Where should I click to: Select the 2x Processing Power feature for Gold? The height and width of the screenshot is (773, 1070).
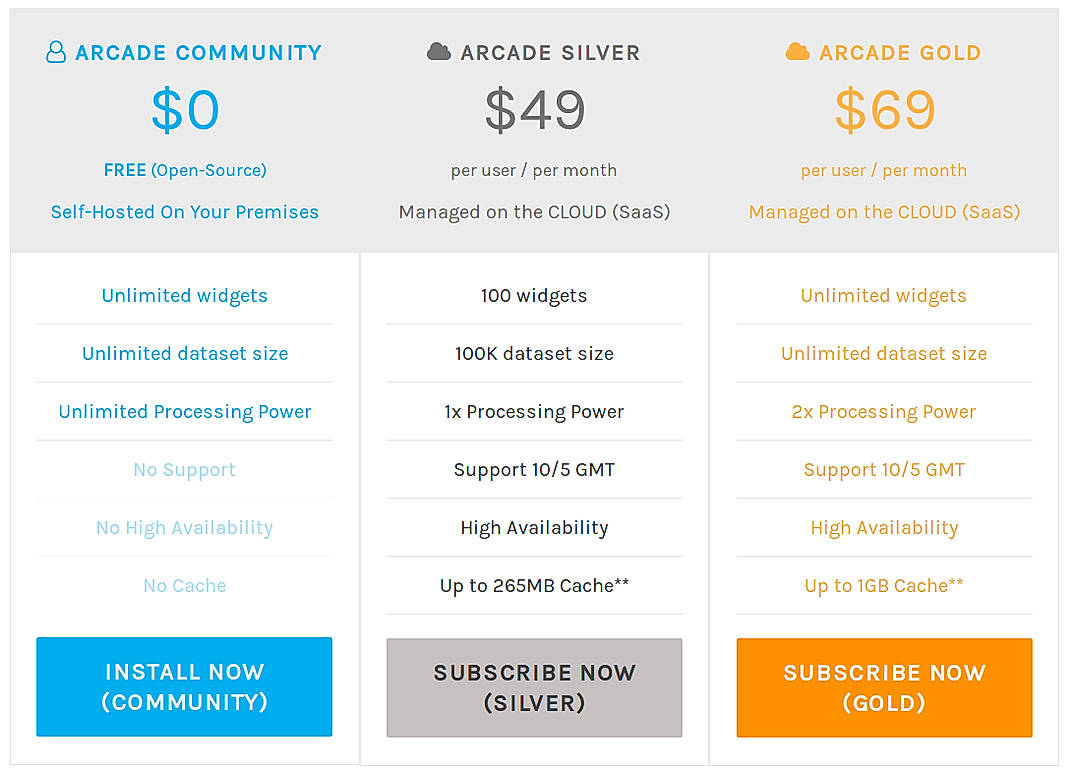[x=884, y=411]
